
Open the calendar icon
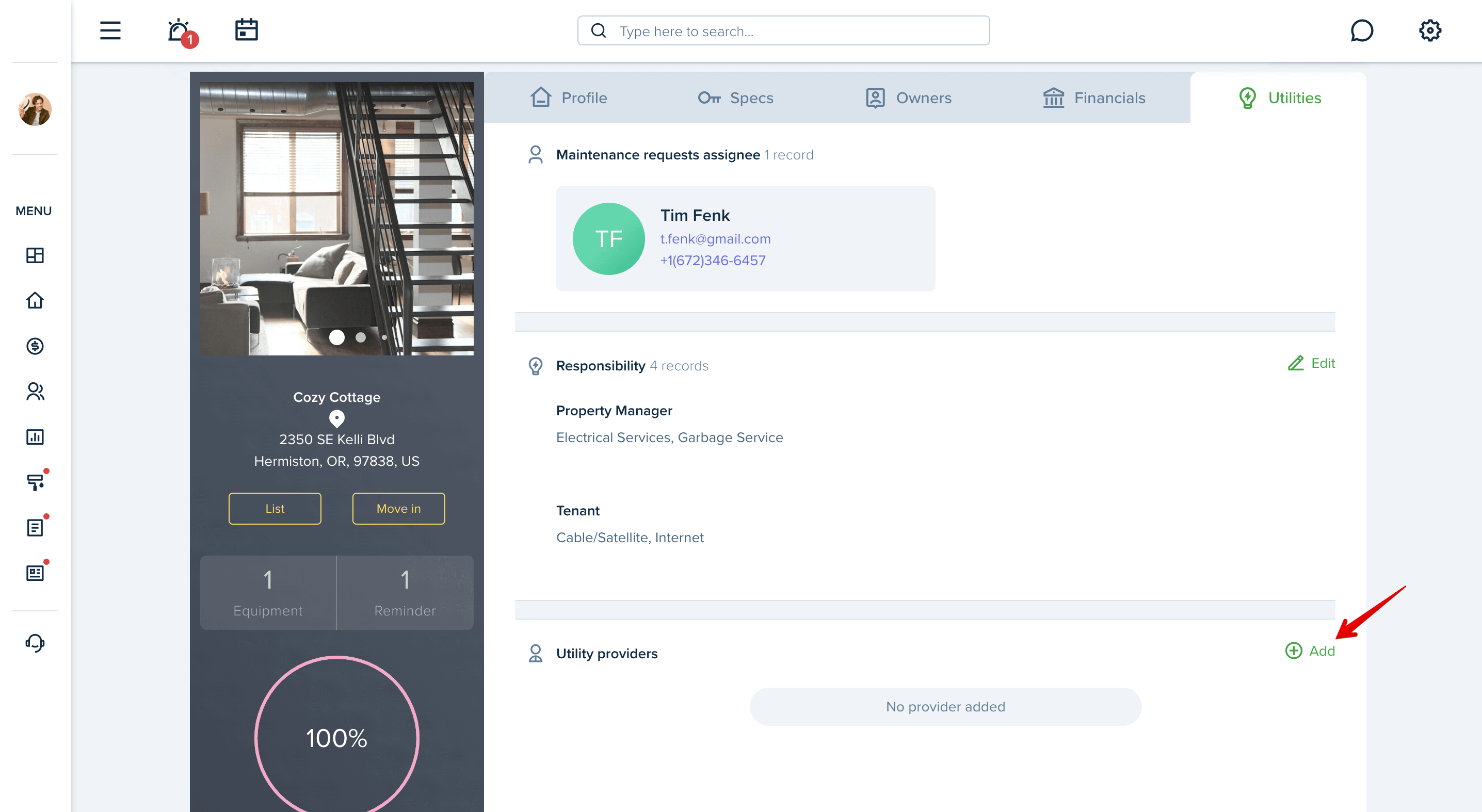246,30
